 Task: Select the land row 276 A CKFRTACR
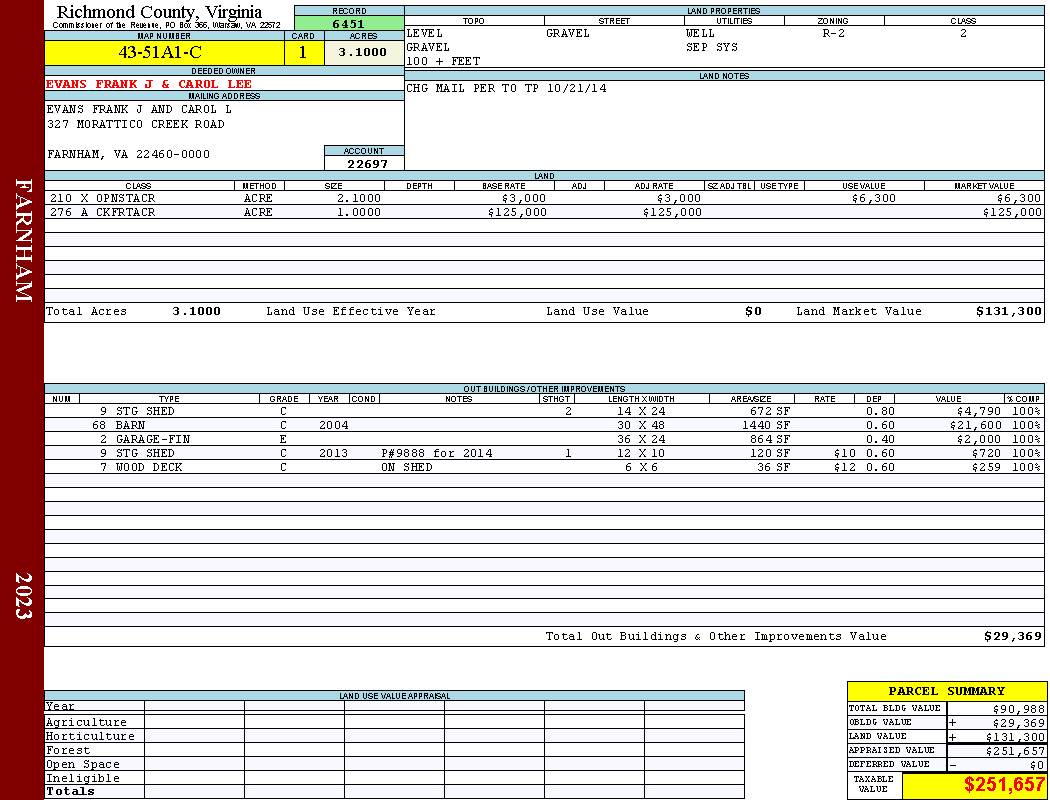(544, 212)
